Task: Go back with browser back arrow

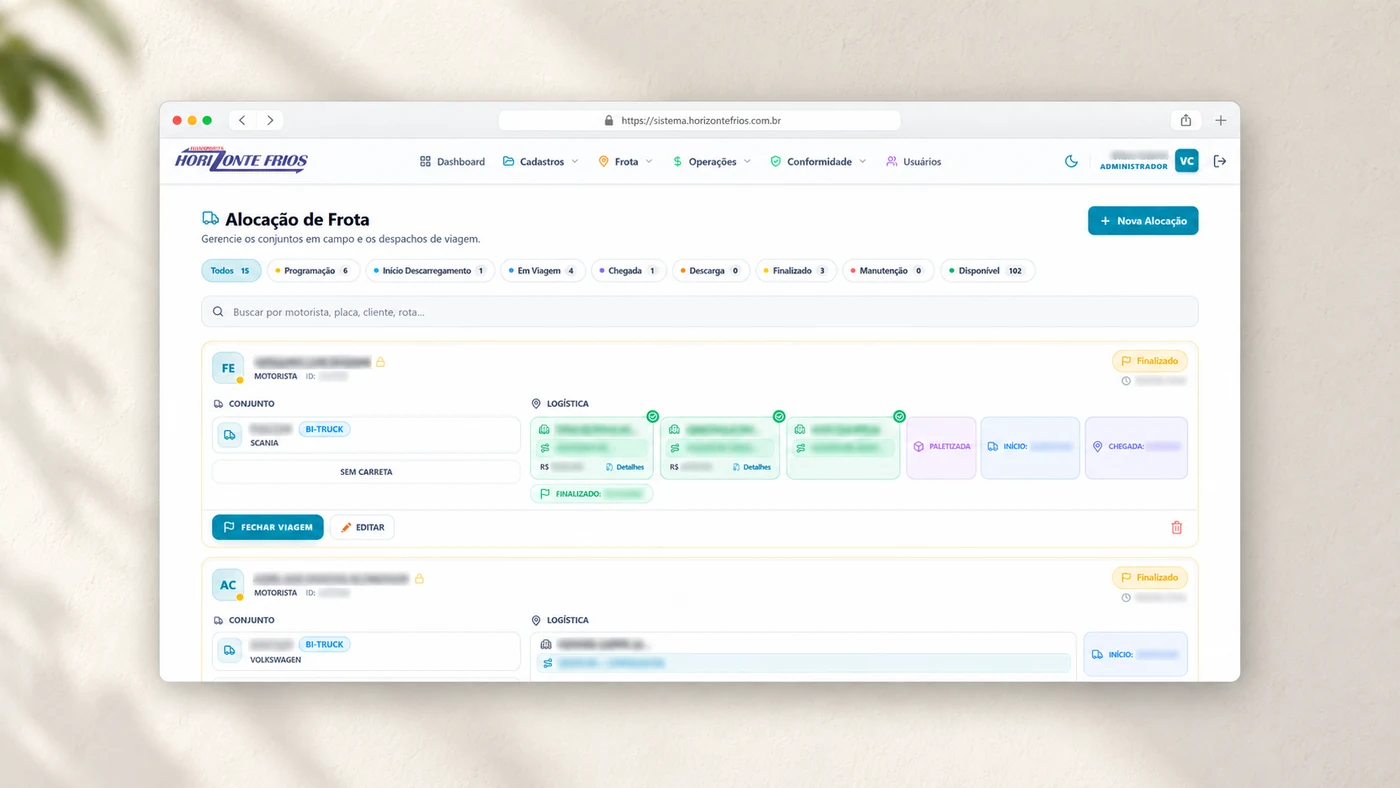Action: (x=242, y=120)
